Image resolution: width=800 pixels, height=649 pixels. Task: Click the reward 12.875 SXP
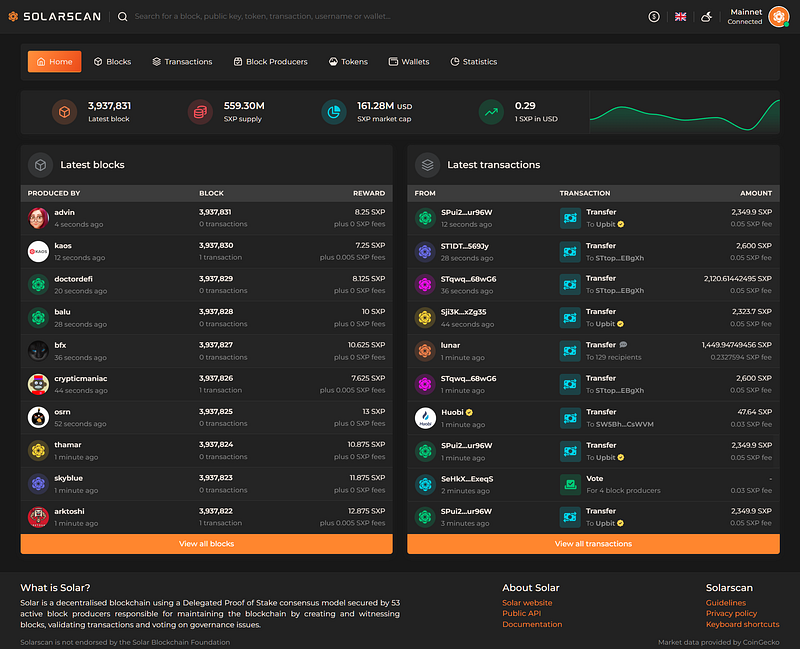pos(366,511)
